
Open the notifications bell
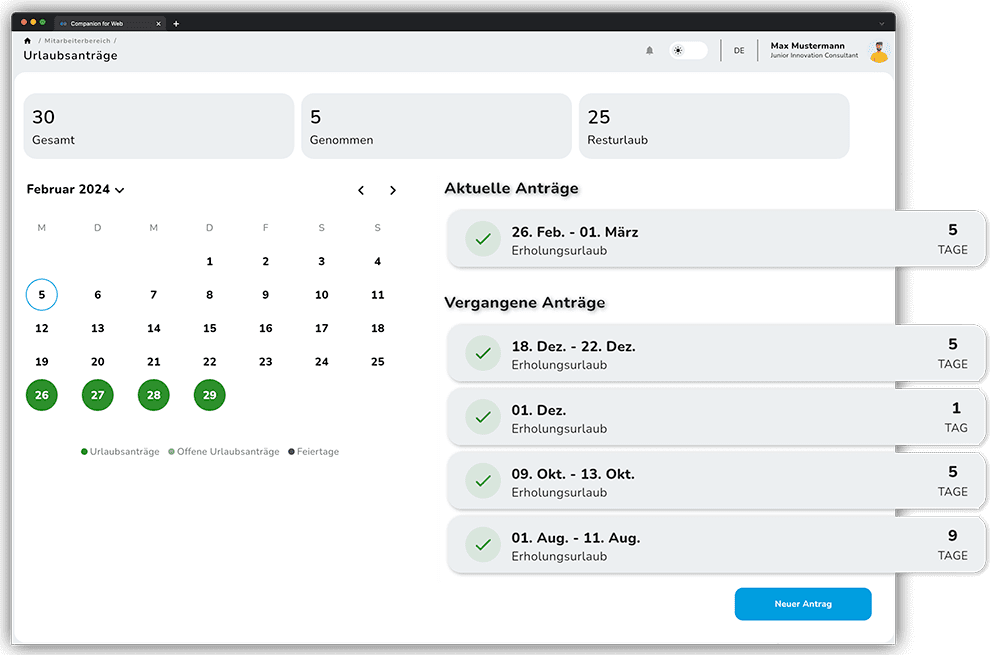click(649, 50)
